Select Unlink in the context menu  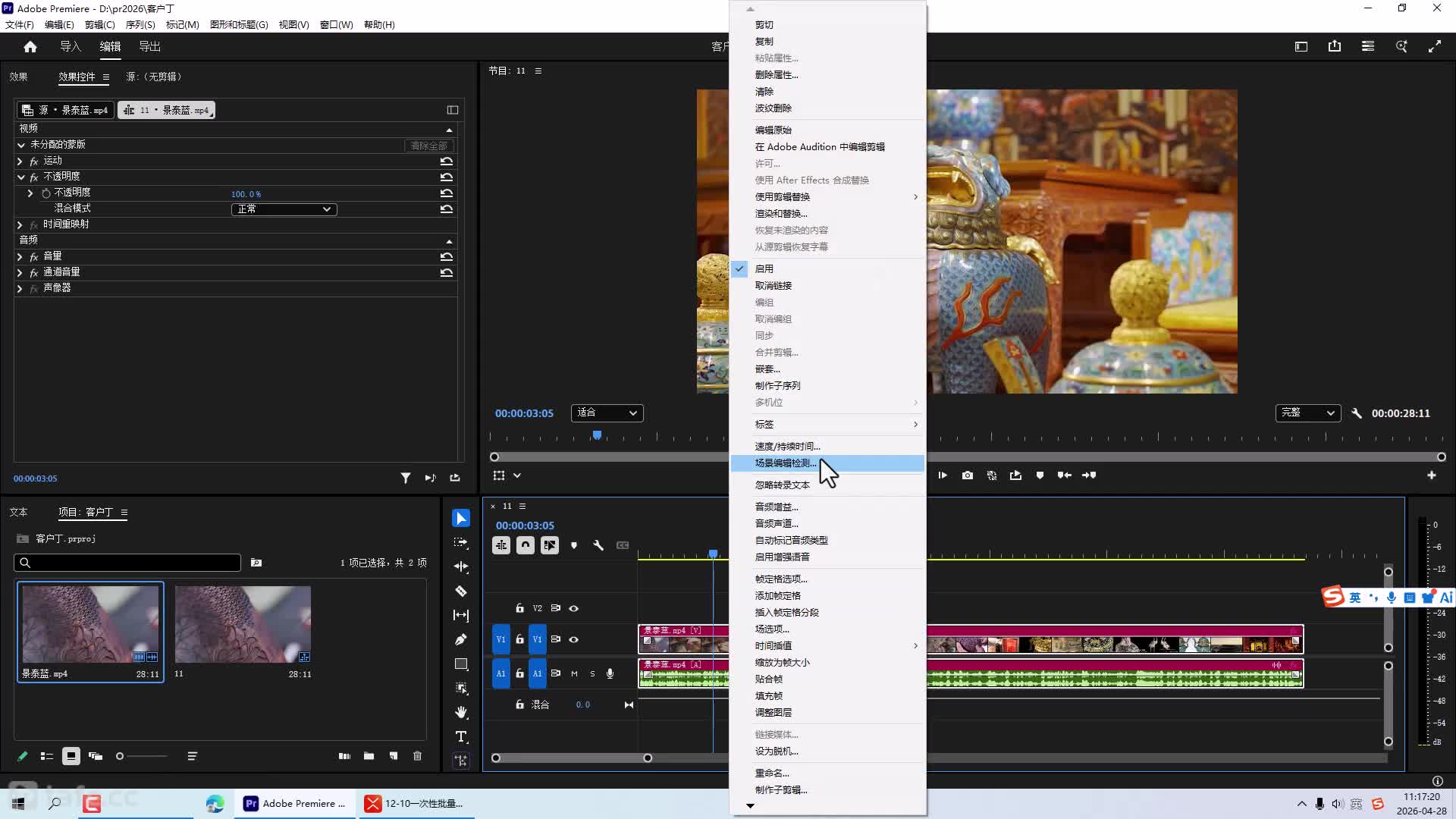click(827, 286)
